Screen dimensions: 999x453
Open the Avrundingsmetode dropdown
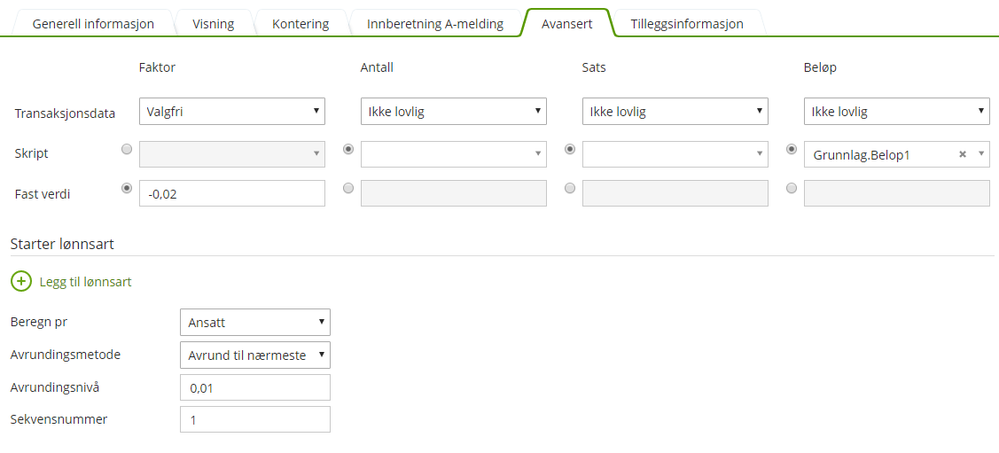click(x=255, y=355)
